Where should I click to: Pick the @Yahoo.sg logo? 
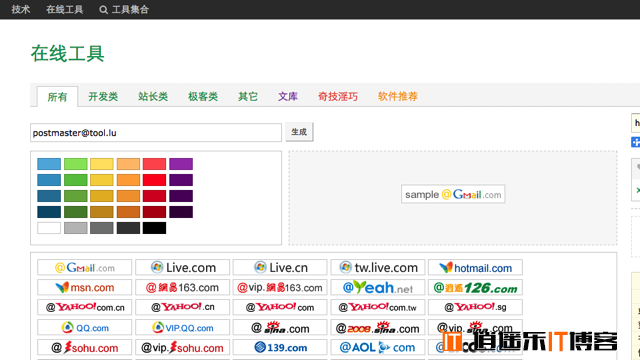476,307
